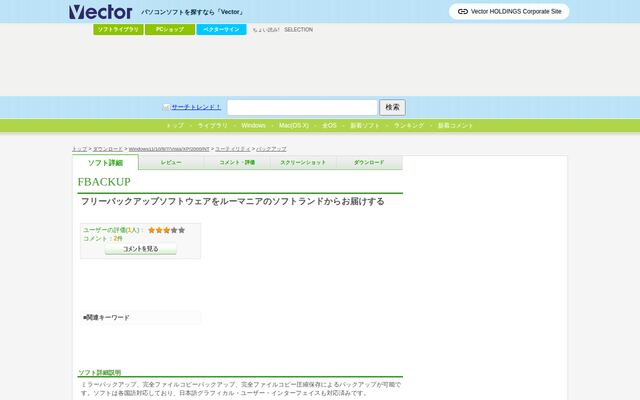Select Mac(OS X) in the green navigation bar
Viewport: 640px width, 400px height.
pyautogui.click(x=293, y=125)
